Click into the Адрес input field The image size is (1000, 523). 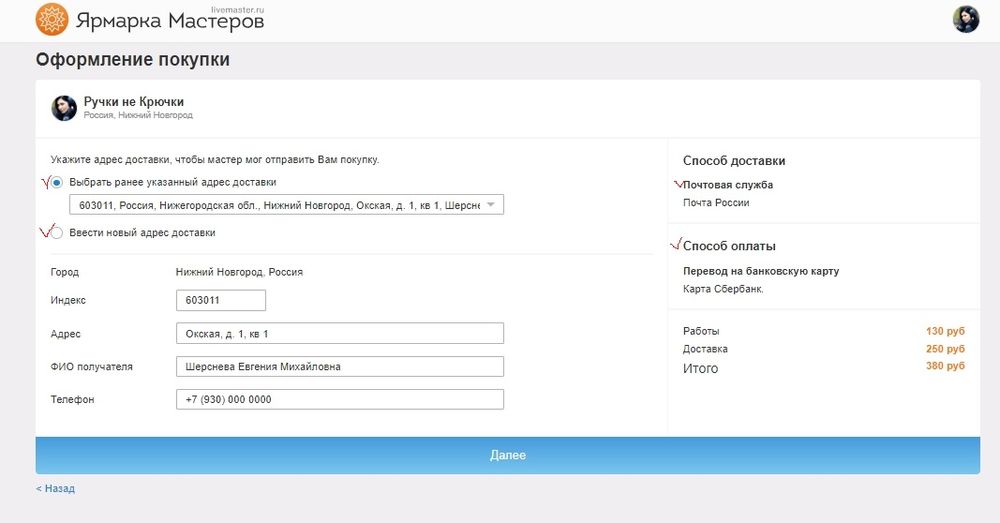[339, 334]
